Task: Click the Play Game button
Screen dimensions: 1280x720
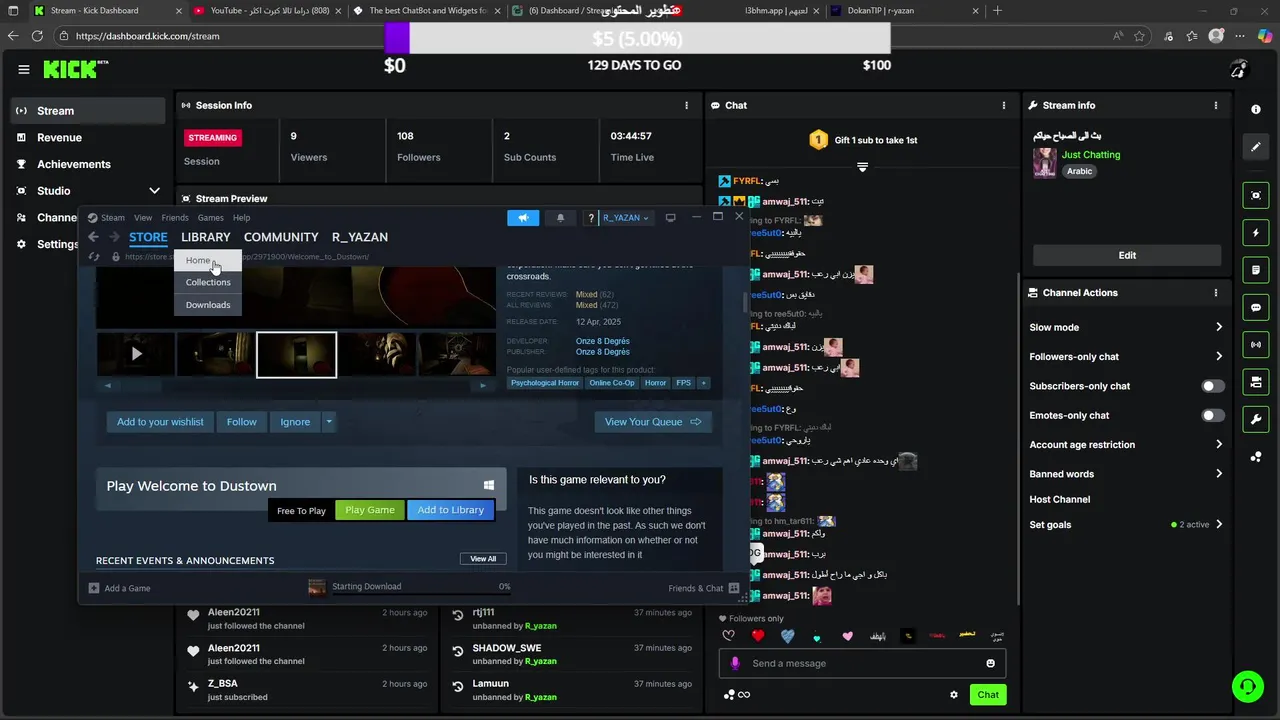Action: [370, 510]
